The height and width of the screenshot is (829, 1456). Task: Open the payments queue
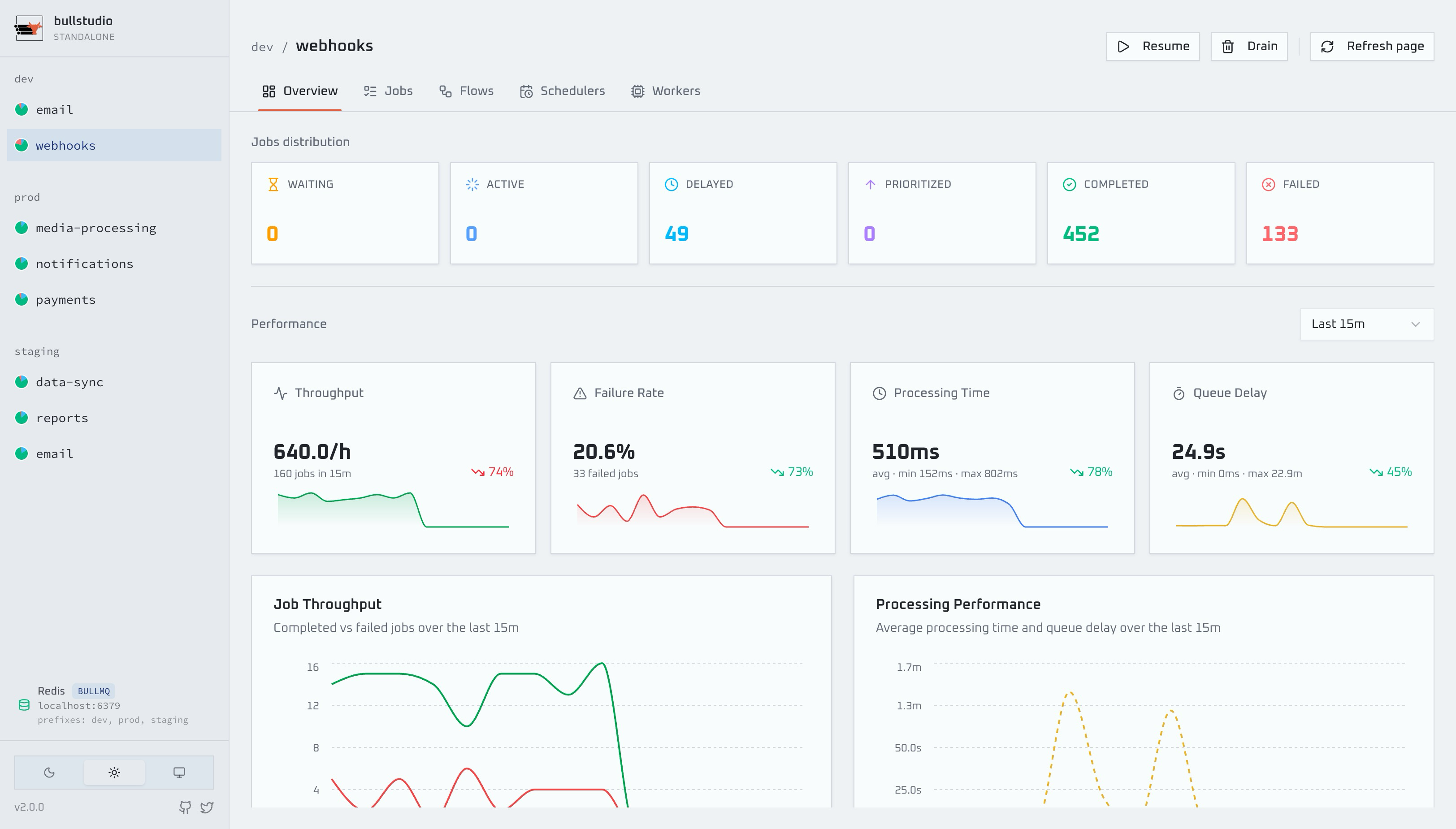coord(114,299)
